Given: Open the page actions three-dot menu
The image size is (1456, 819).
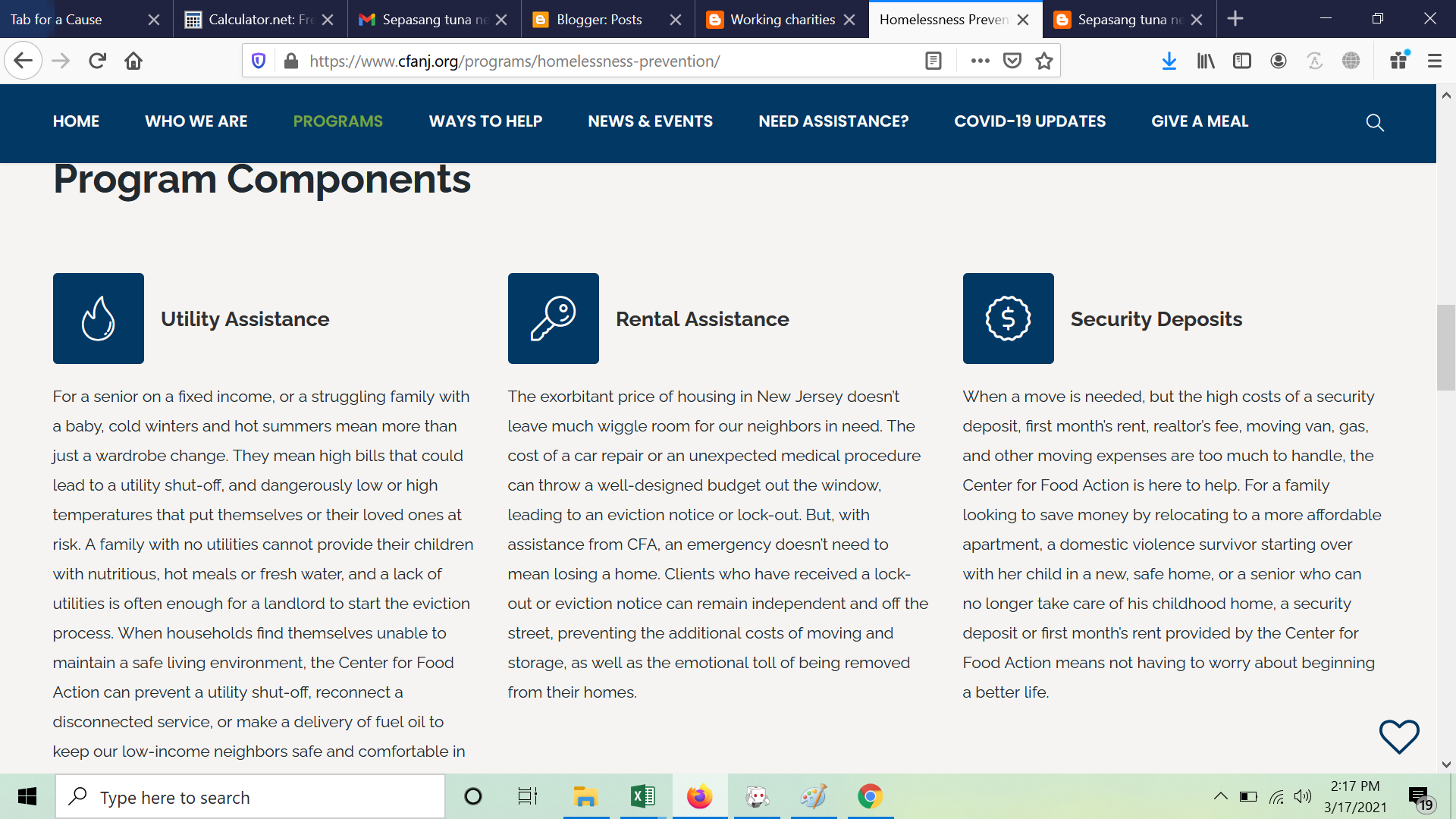Looking at the screenshot, I should [x=980, y=61].
